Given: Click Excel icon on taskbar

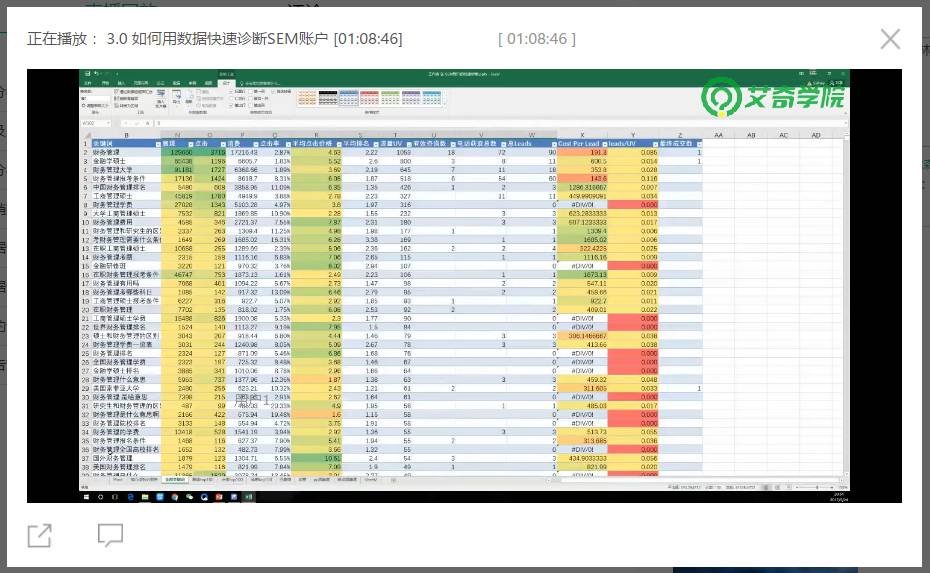Looking at the screenshot, I should tap(249, 496).
